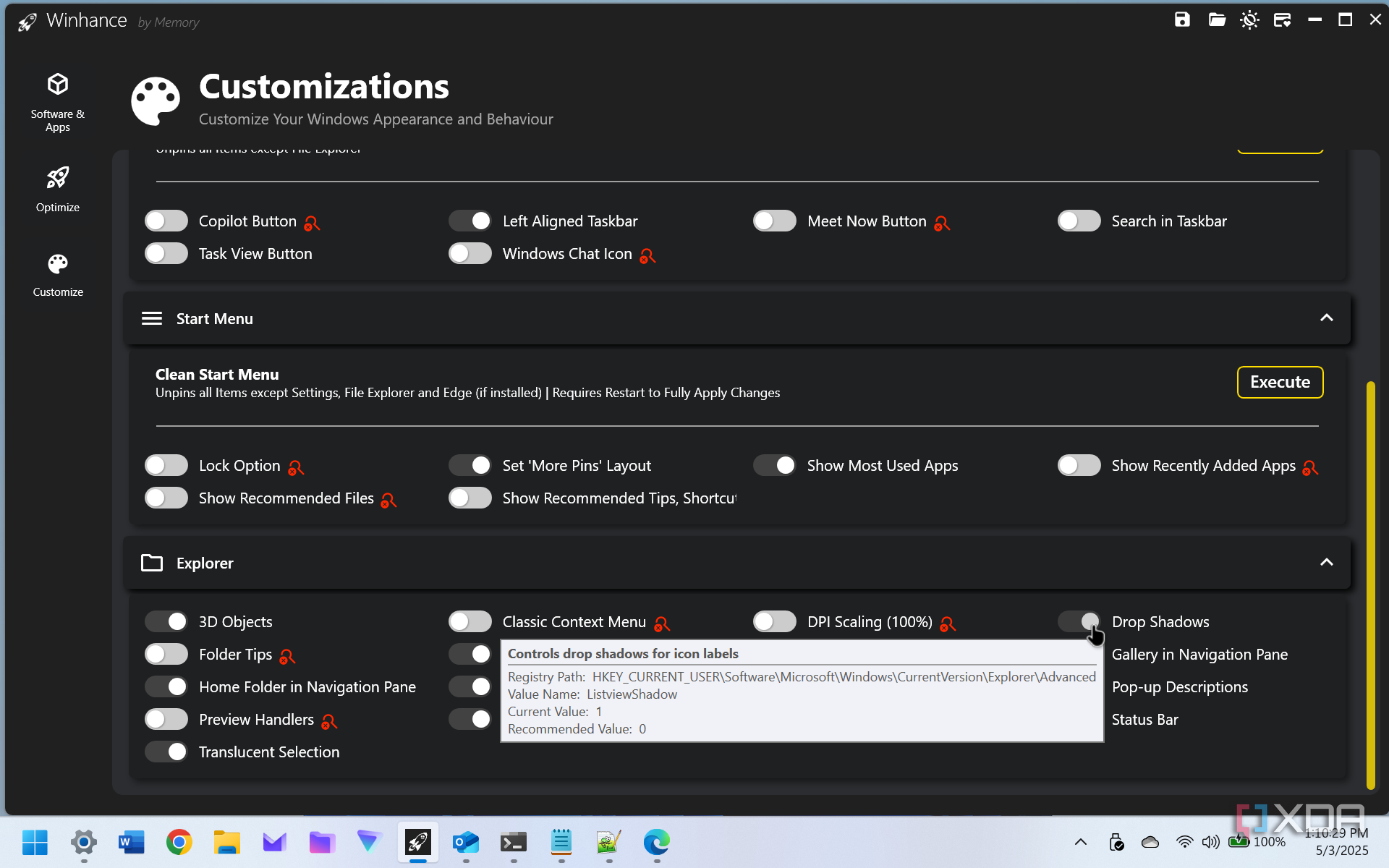Click red icon beside Folder Tips
Image resolution: width=1389 pixels, height=868 pixels.
click(x=287, y=656)
